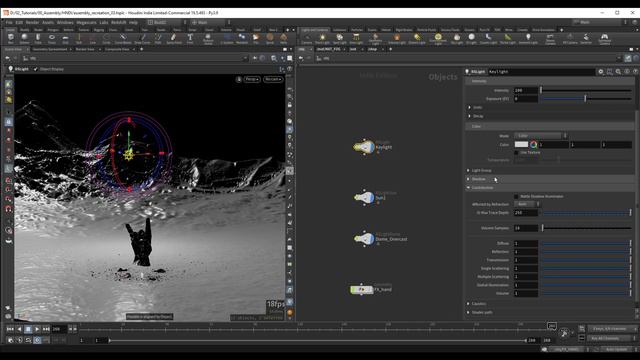Click the Point Light shelf tool
The height and width of the screenshot is (360, 640).
pyautogui.click(x=322, y=39)
